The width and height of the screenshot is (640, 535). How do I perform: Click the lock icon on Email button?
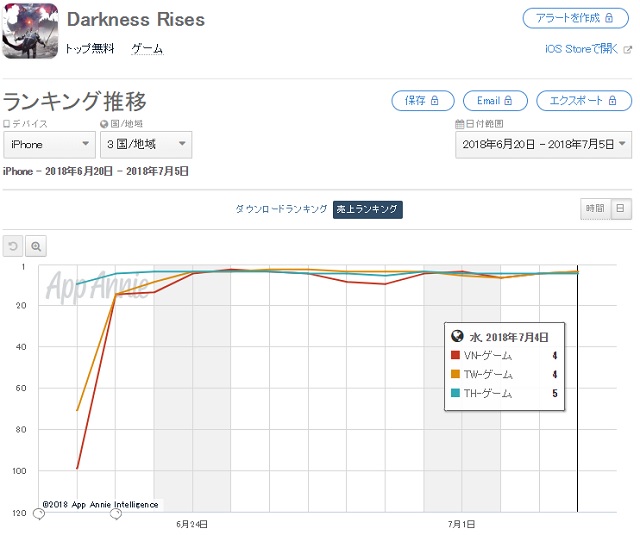coord(510,101)
